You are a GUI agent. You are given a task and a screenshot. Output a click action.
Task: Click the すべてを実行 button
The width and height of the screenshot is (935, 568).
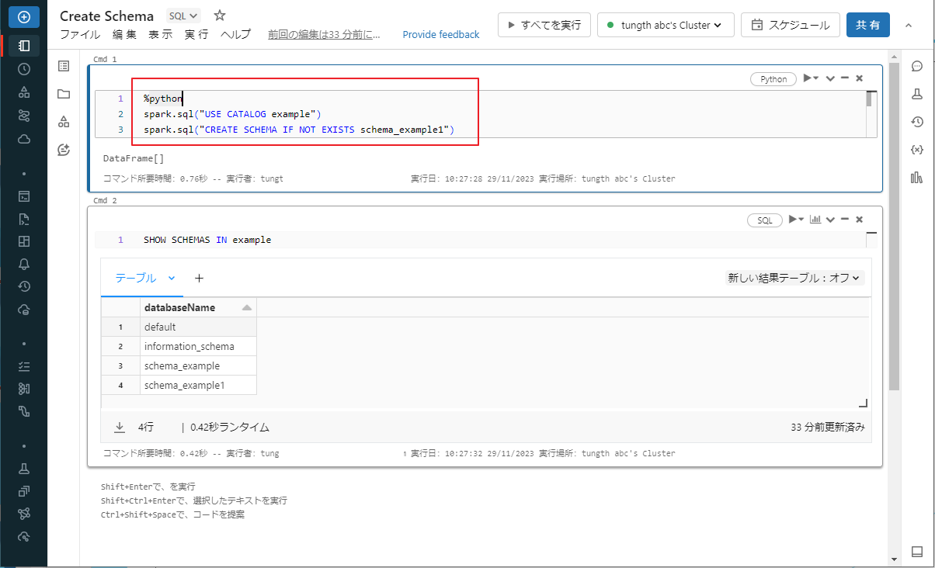[544, 25]
